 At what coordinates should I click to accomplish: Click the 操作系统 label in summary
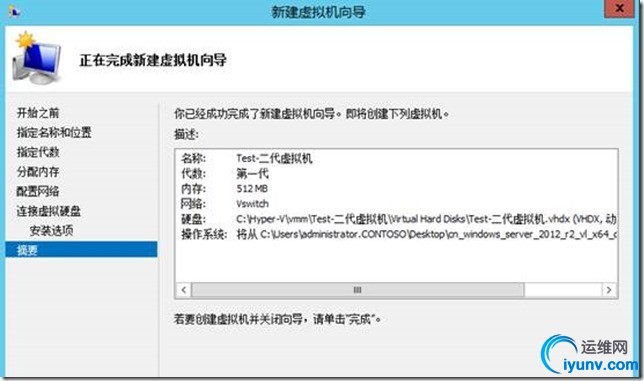coord(204,234)
